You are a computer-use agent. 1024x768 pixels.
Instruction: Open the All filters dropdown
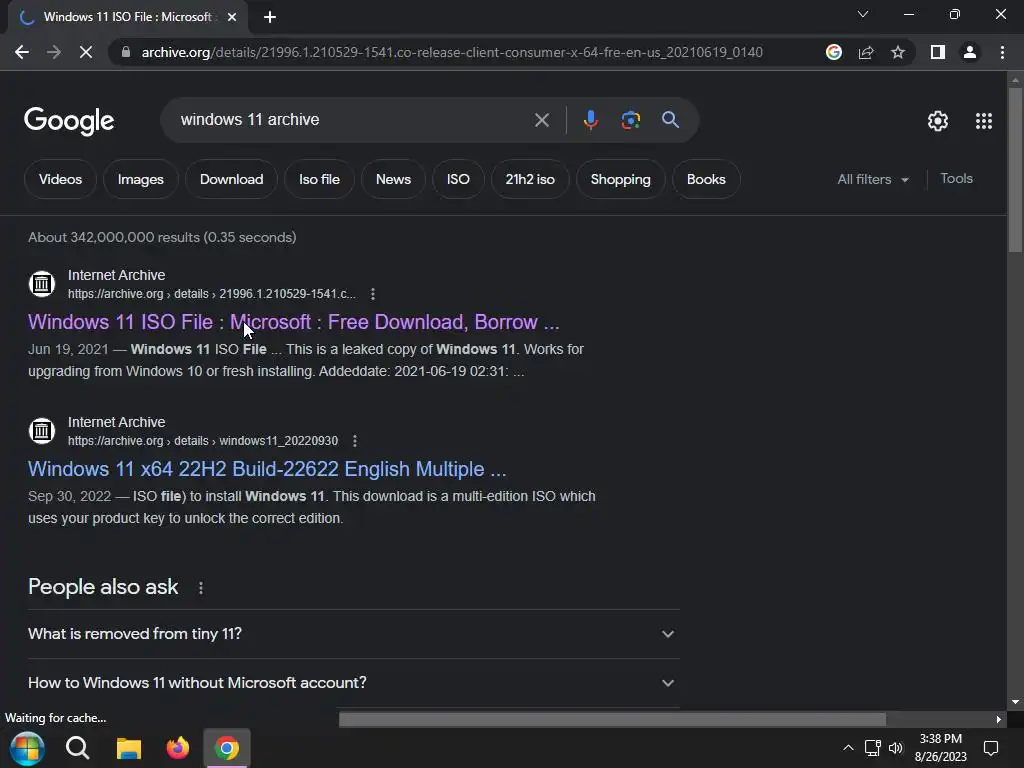point(873,179)
